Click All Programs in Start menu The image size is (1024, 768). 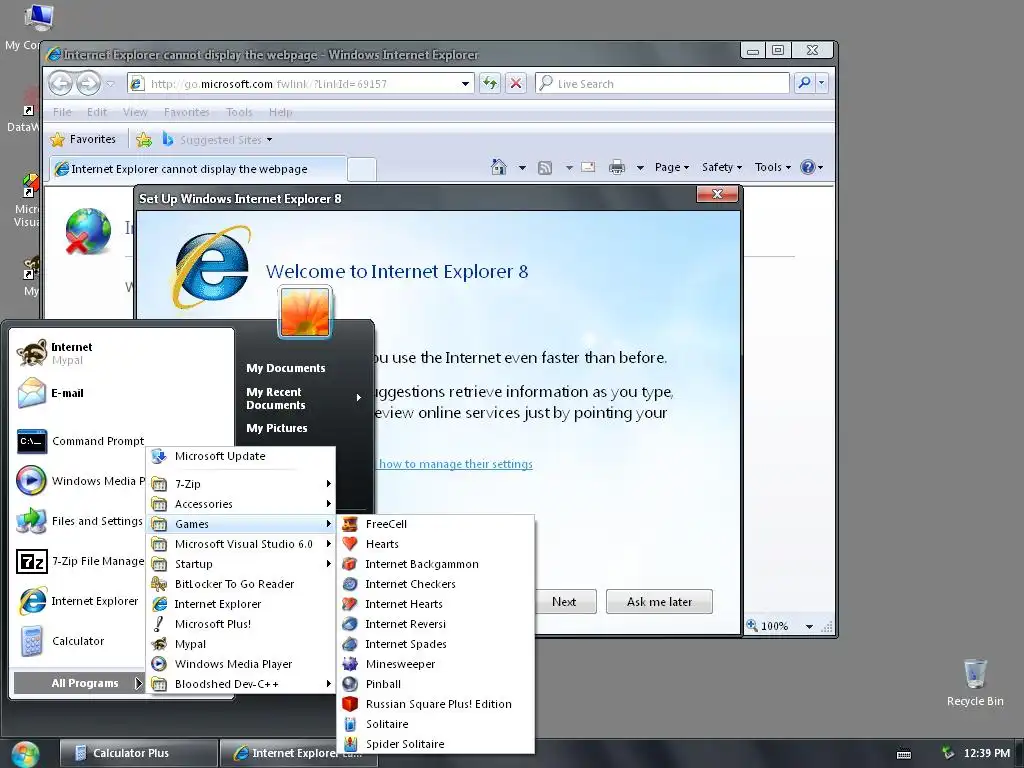click(79, 683)
